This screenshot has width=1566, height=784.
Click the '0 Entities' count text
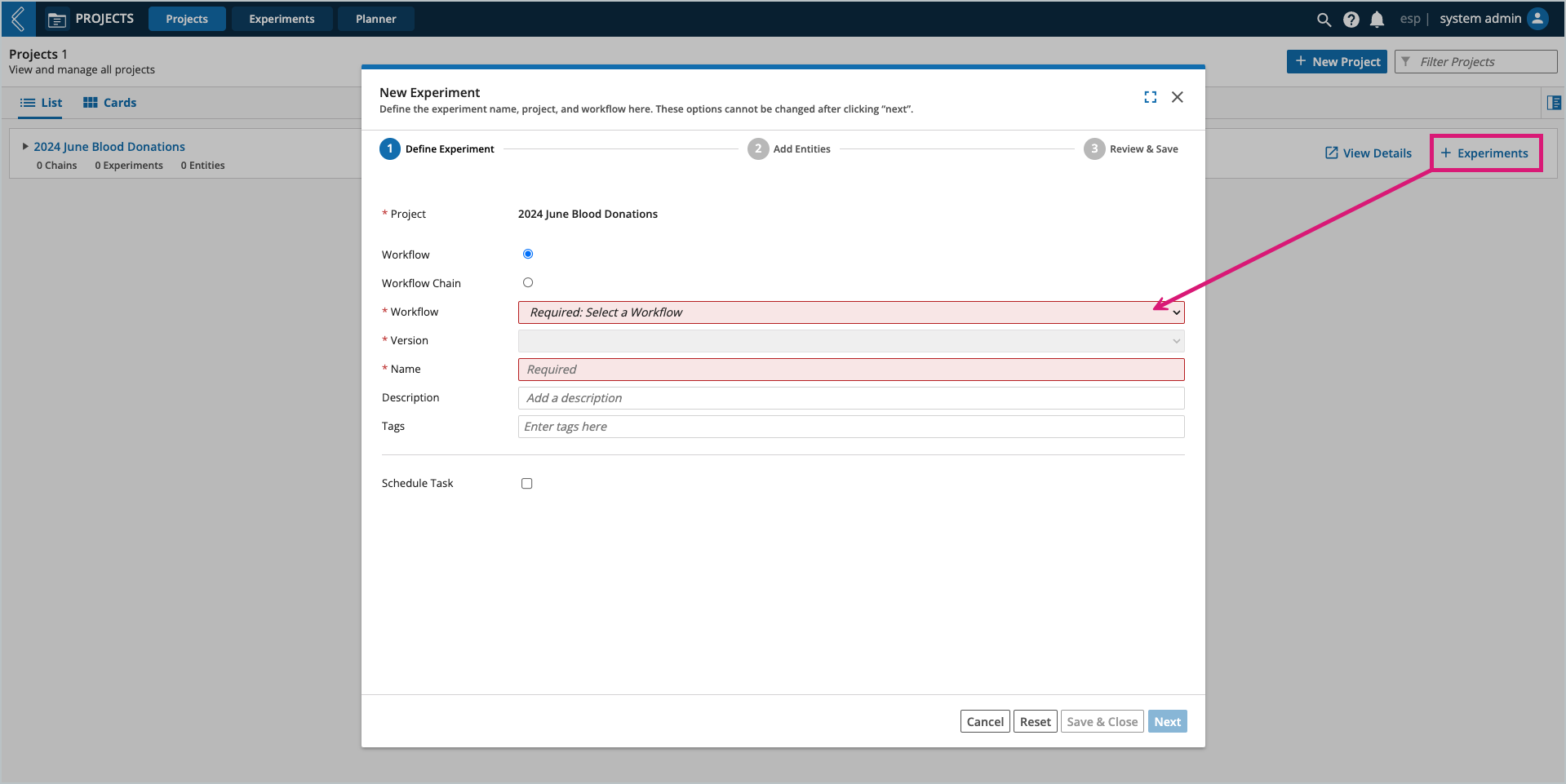pos(203,166)
